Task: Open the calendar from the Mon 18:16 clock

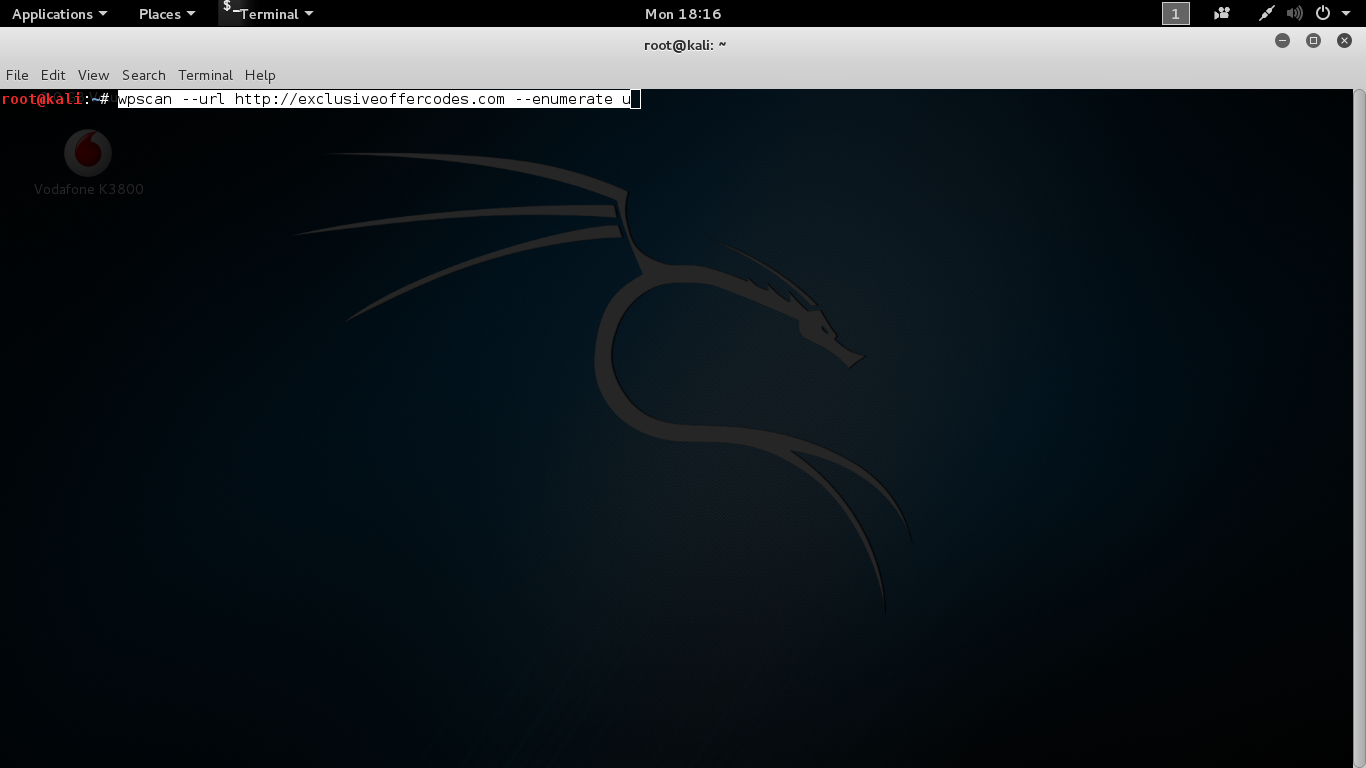Action: tap(683, 14)
